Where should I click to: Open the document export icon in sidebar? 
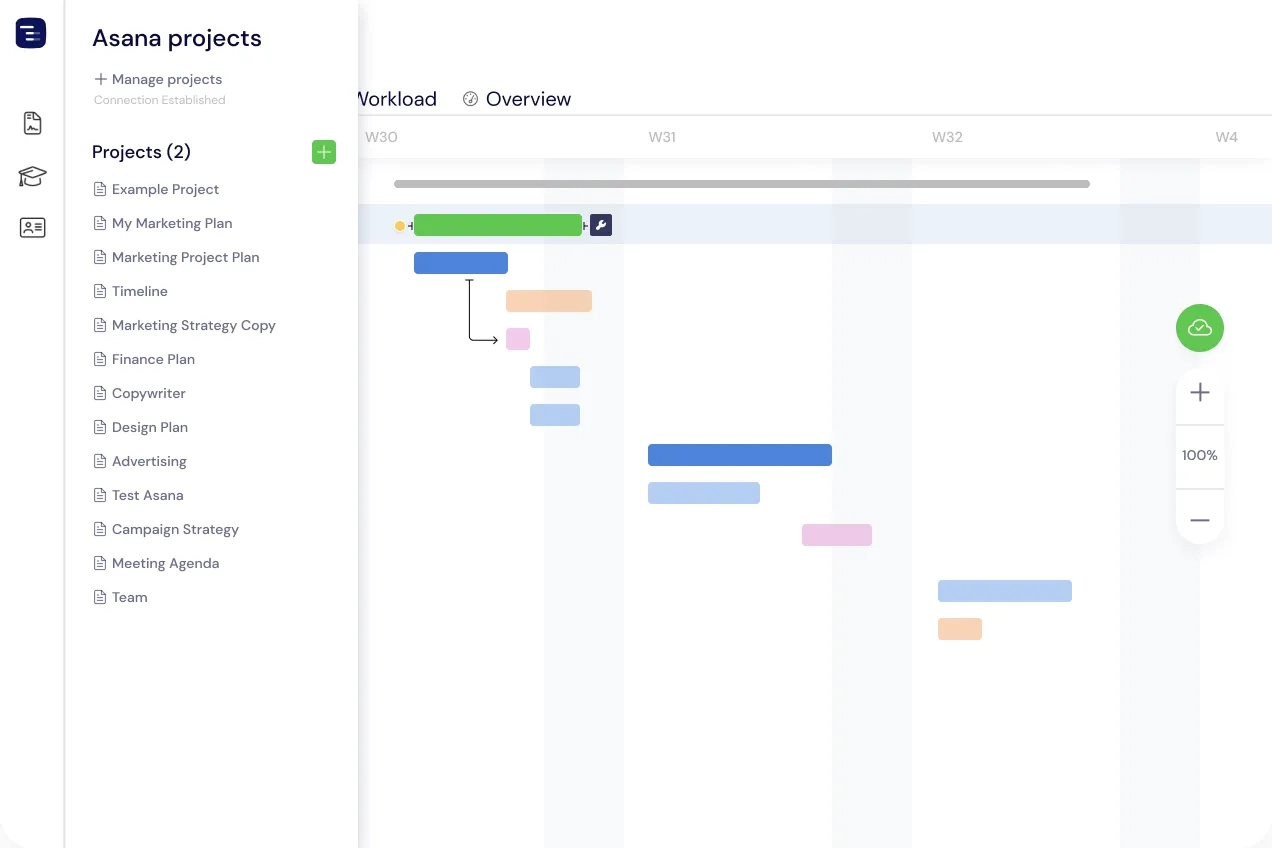pos(31,122)
